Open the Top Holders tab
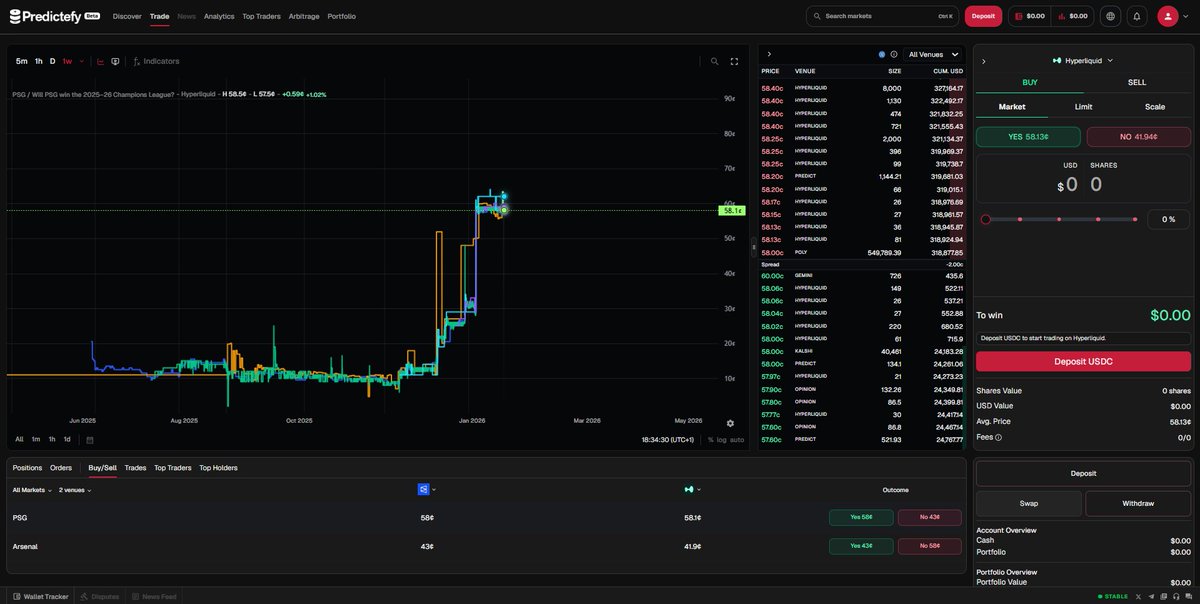The height and width of the screenshot is (604, 1200). click(x=218, y=467)
